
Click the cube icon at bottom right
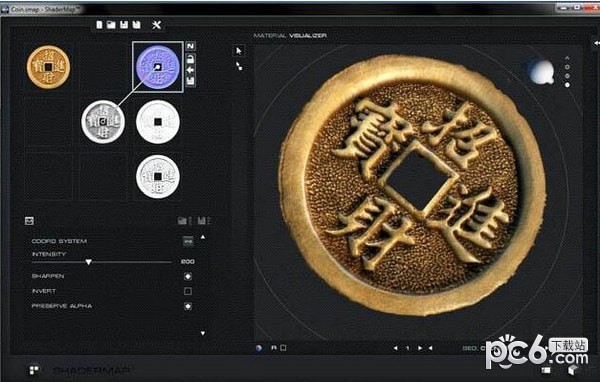tap(572, 370)
